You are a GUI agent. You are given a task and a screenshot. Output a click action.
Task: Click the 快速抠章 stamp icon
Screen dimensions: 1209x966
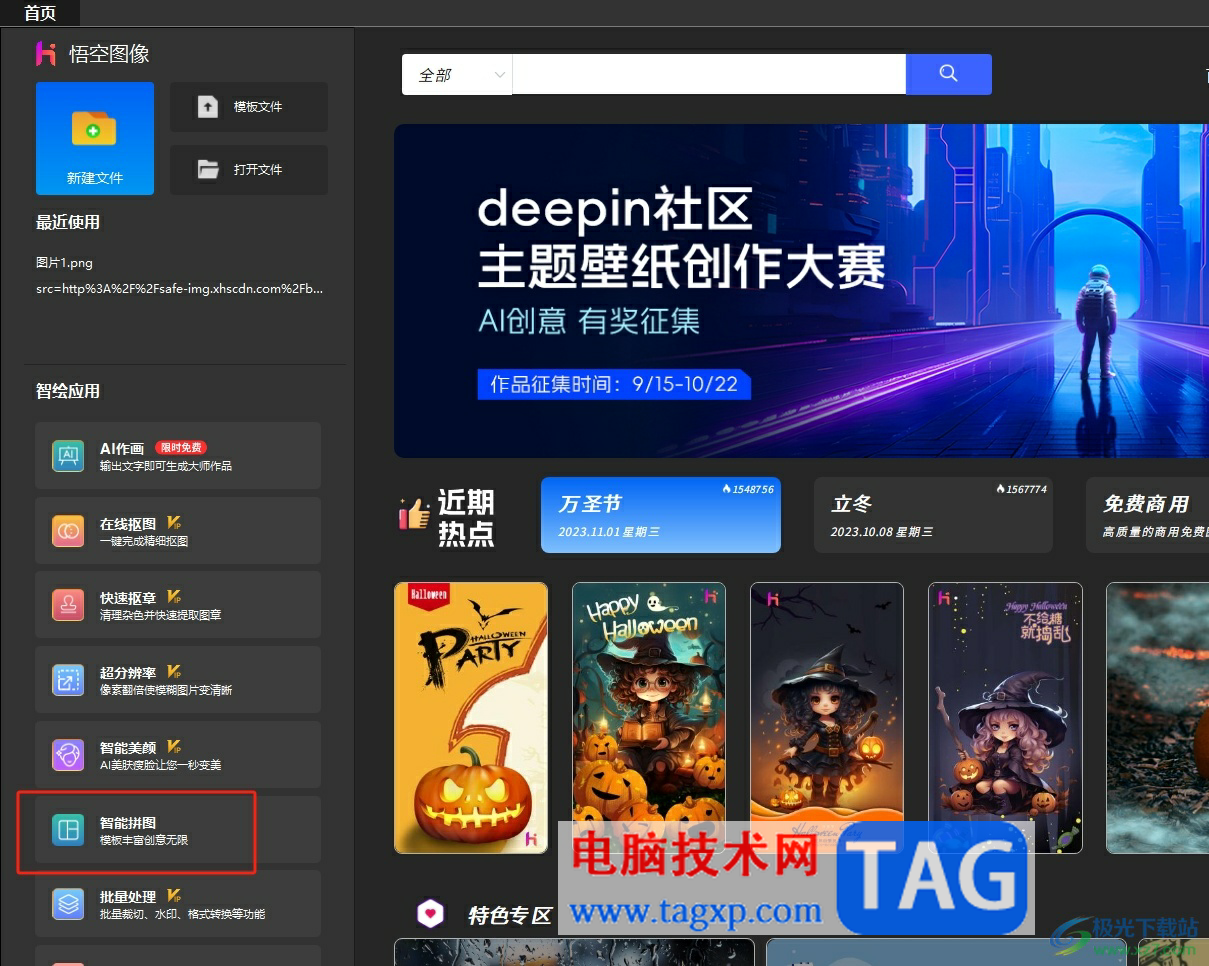click(68, 605)
